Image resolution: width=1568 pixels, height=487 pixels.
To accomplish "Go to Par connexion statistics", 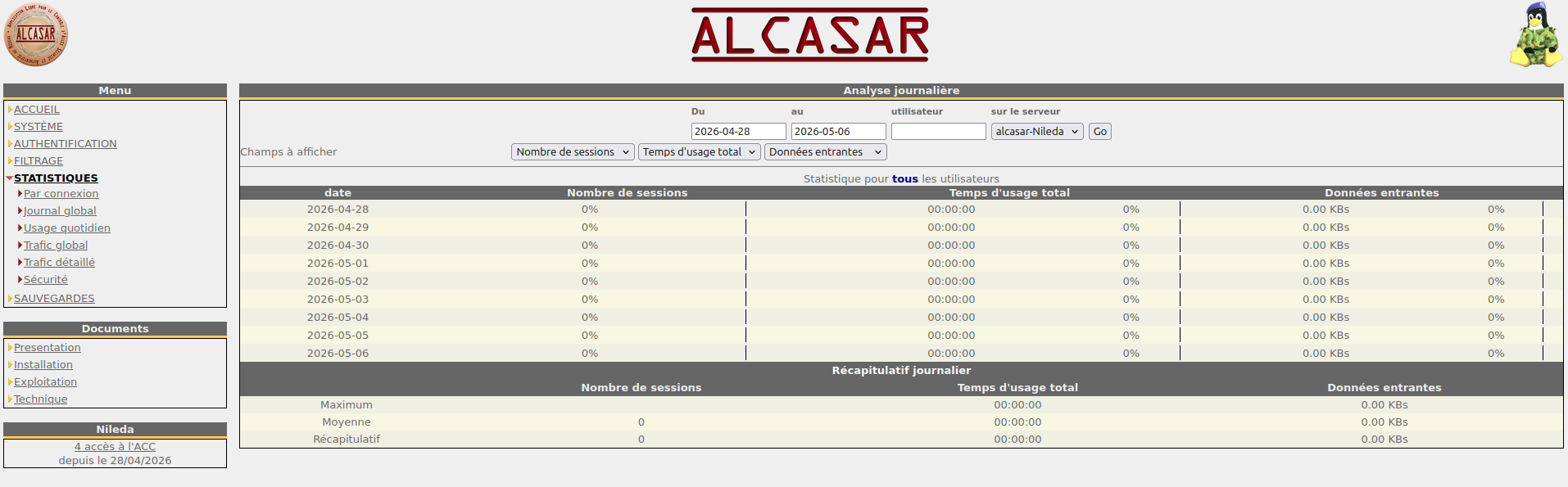I will pyautogui.click(x=61, y=194).
